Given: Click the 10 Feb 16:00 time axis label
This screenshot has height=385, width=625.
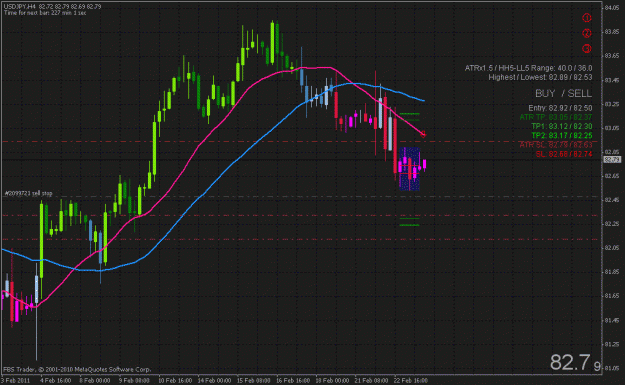Looking at the screenshot, I should (x=175, y=380).
